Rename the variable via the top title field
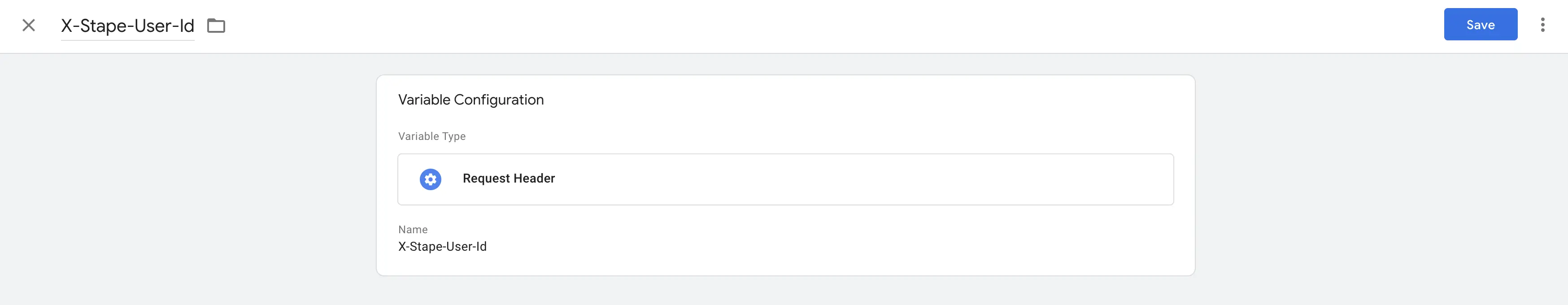The height and width of the screenshot is (305, 1568). (127, 26)
